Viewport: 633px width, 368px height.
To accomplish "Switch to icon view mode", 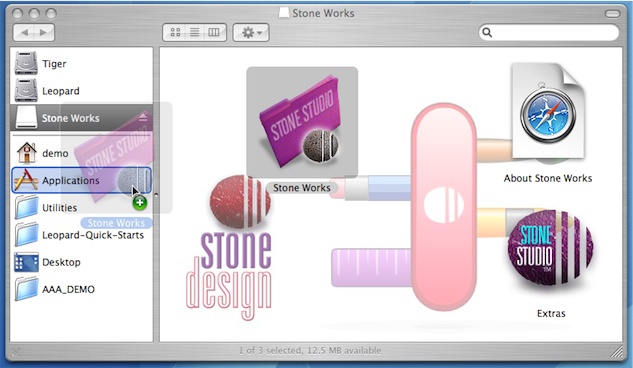I will (x=175, y=32).
